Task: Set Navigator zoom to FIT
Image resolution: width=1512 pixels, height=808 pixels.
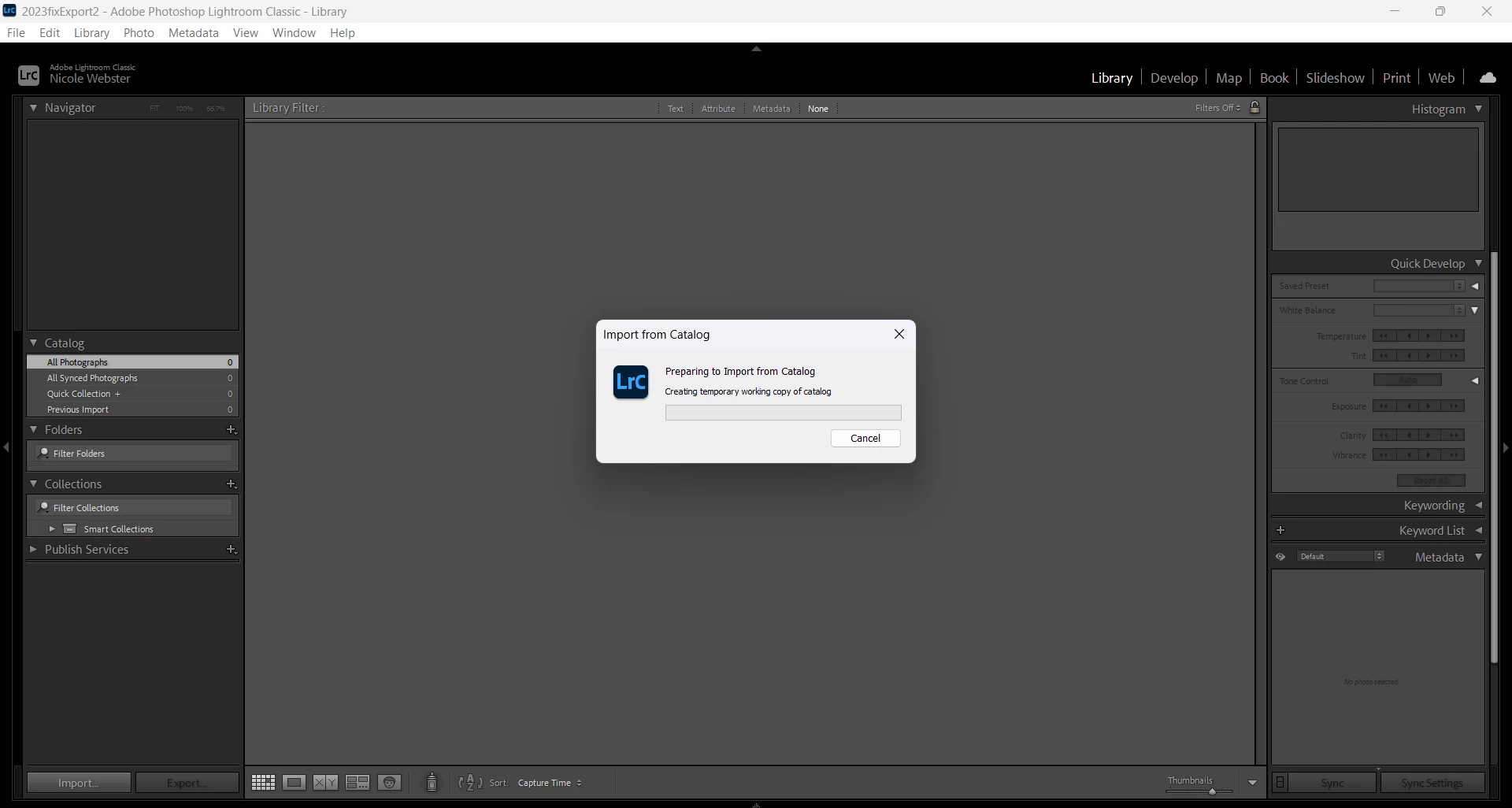Action: 154,109
